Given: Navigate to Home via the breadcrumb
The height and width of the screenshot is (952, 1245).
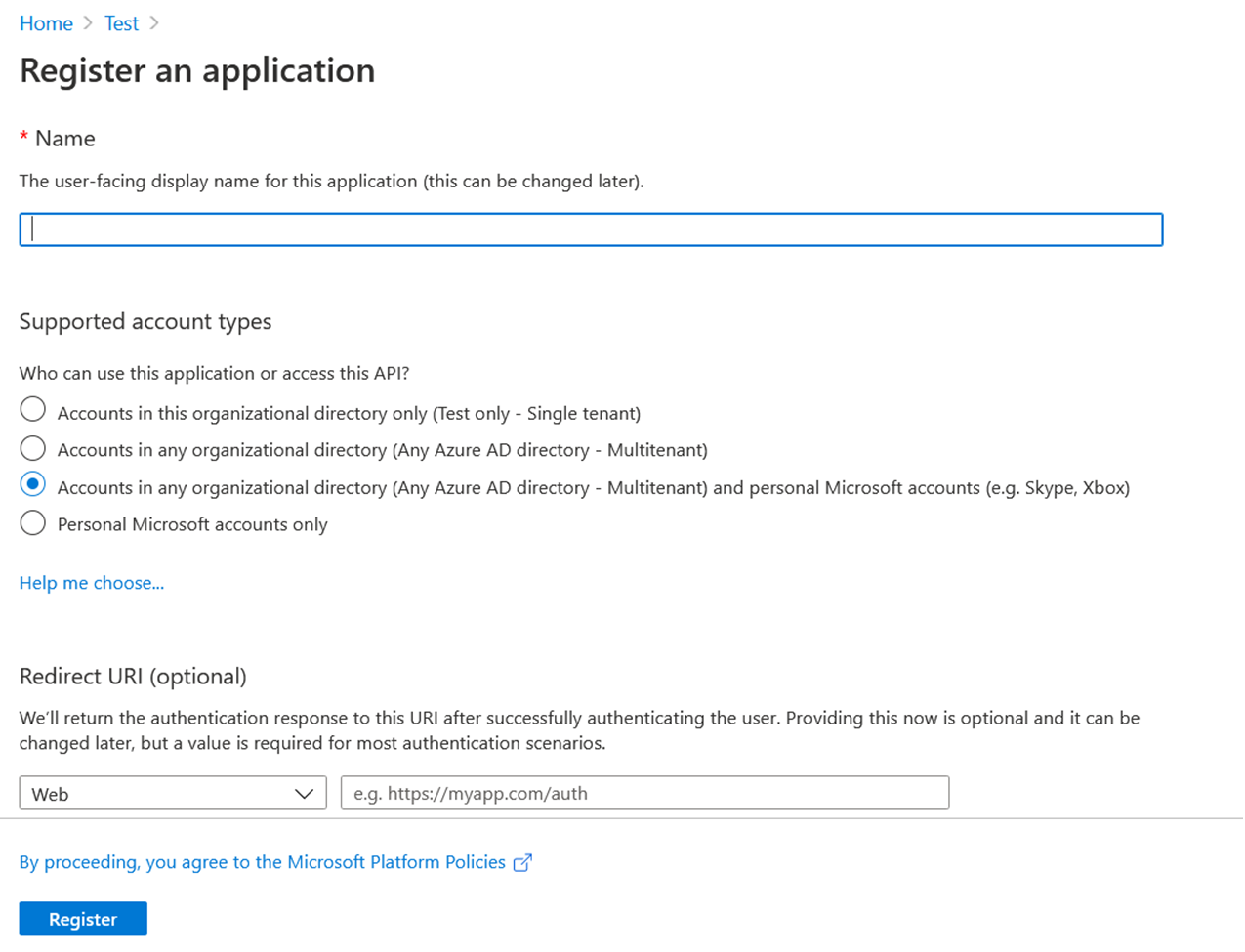Looking at the screenshot, I should pos(46,22).
